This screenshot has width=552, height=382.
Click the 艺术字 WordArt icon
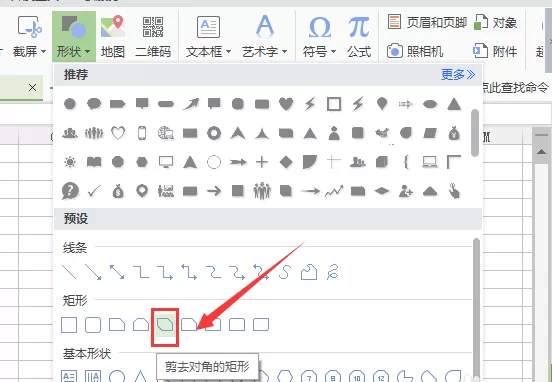point(265,26)
